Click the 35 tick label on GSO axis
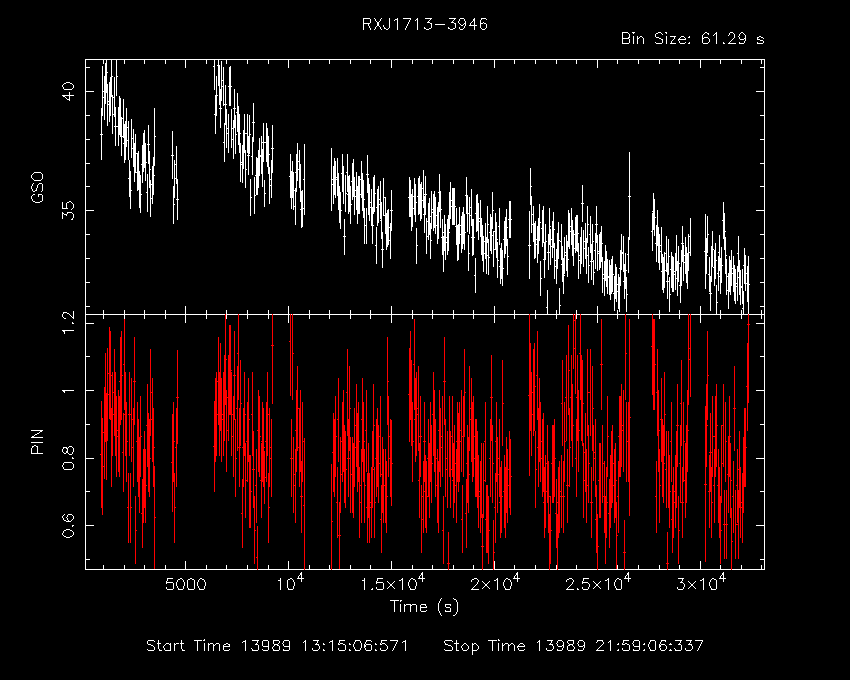 click(69, 210)
